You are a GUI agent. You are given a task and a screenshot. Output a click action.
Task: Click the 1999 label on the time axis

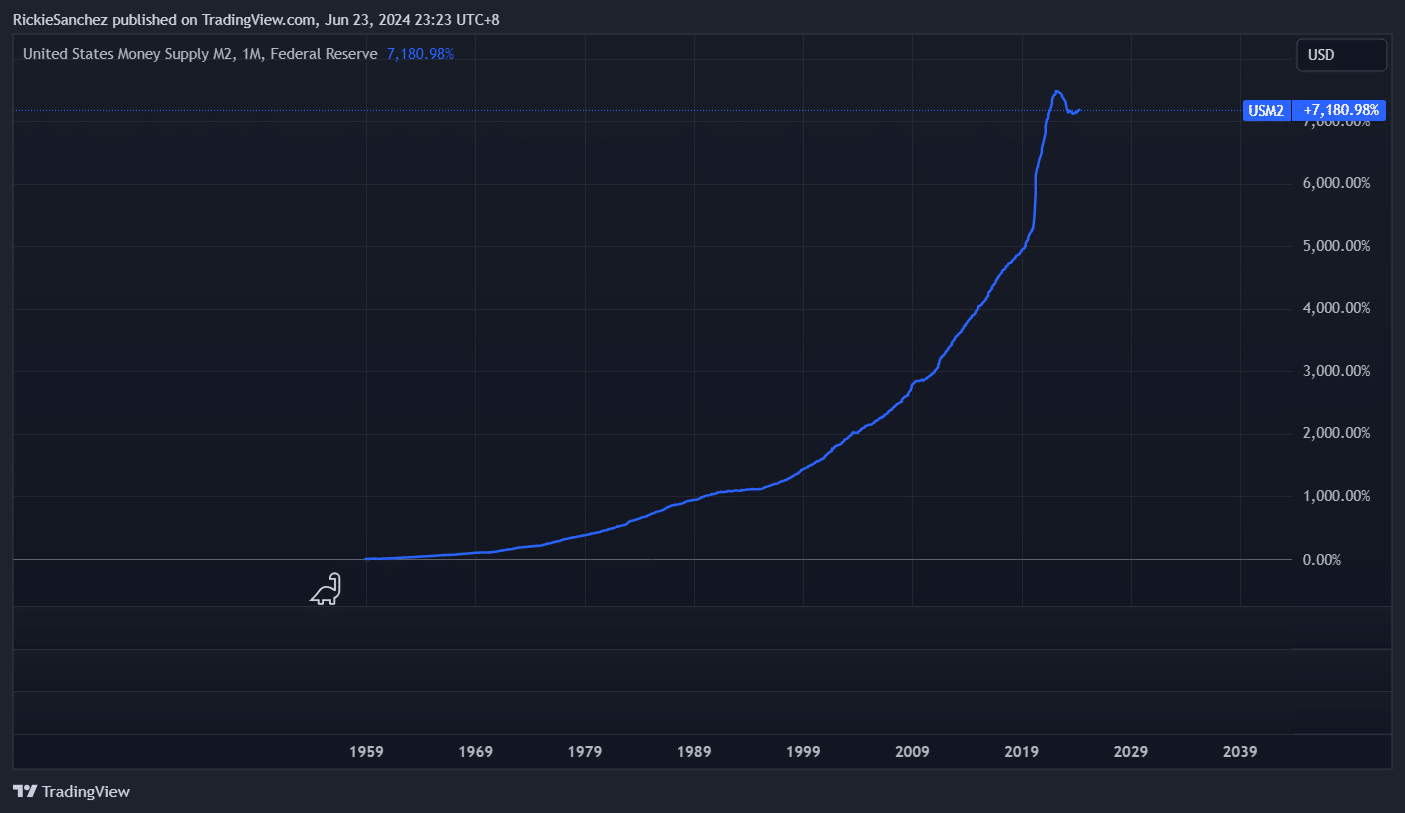803,751
